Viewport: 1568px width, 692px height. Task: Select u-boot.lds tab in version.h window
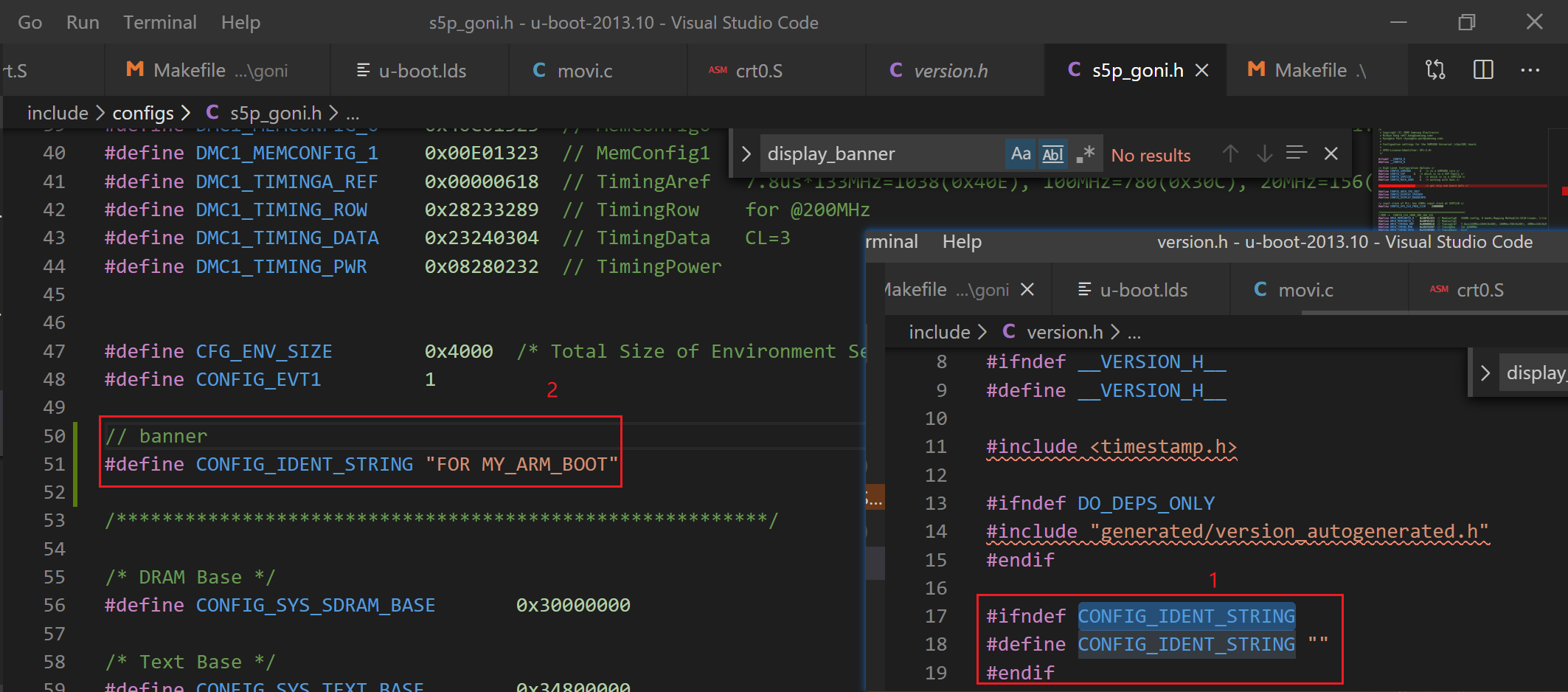(1142, 290)
